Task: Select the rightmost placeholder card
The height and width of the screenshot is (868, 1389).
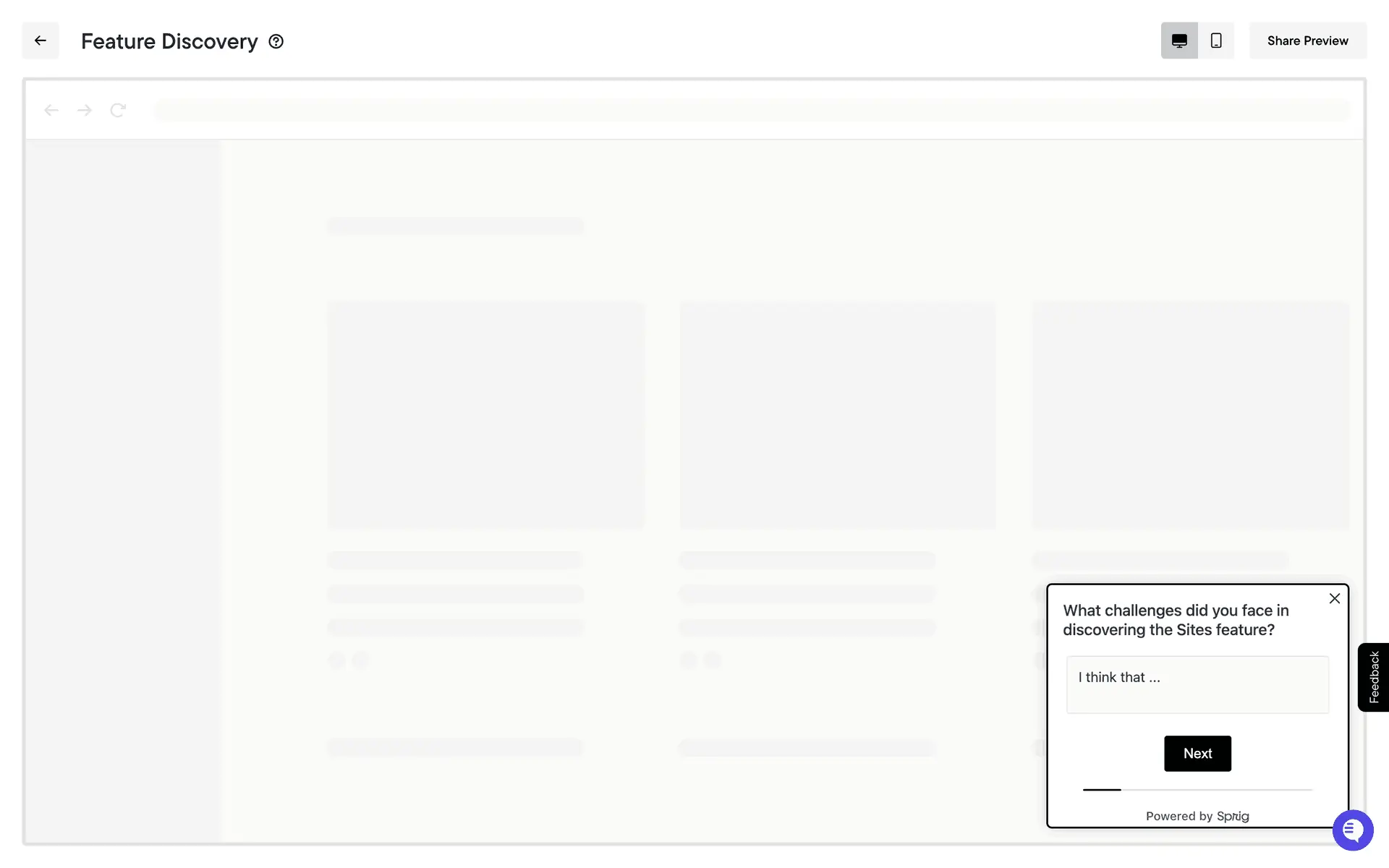Action: (1190, 415)
